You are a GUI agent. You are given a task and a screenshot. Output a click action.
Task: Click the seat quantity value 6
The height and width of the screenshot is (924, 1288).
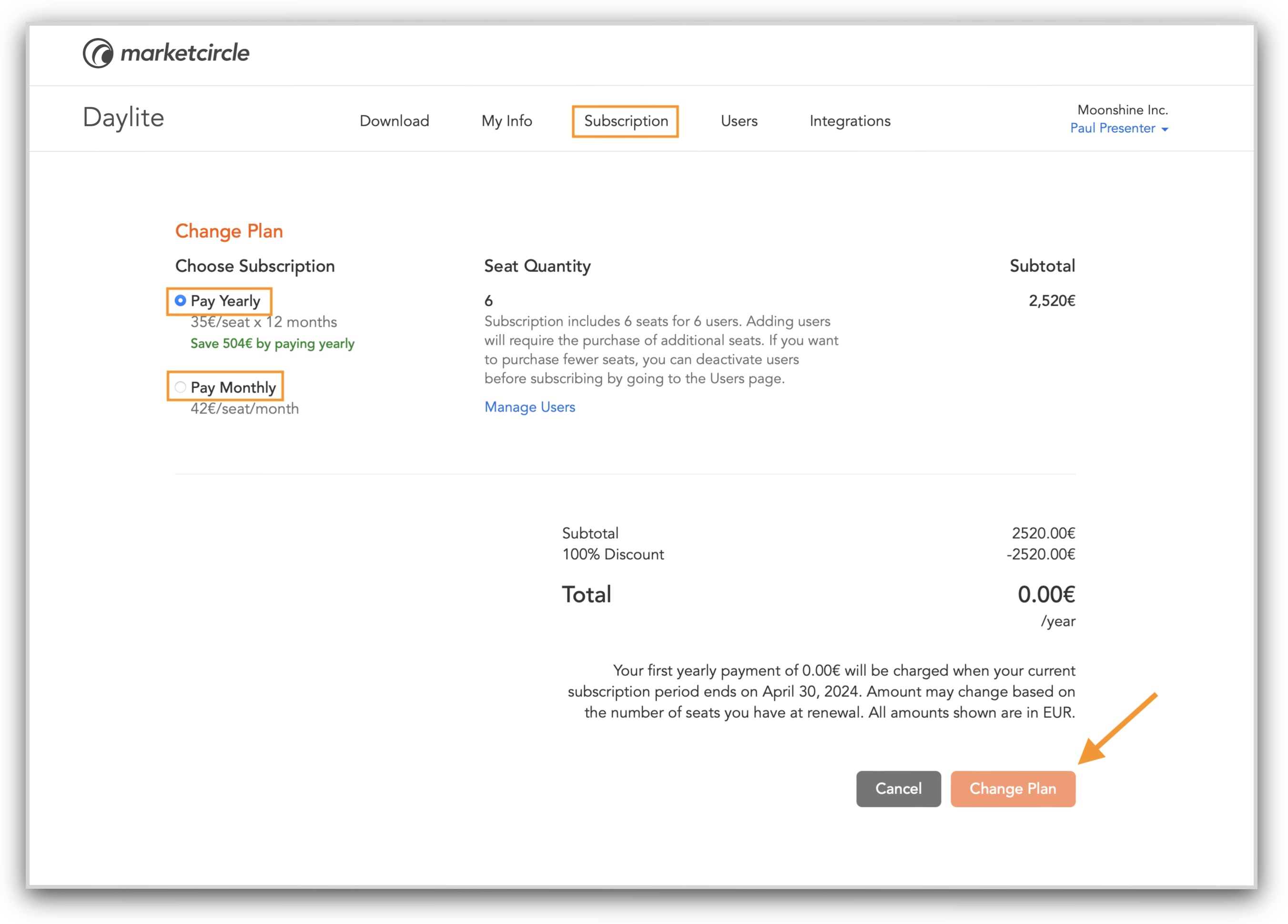pos(488,301)
